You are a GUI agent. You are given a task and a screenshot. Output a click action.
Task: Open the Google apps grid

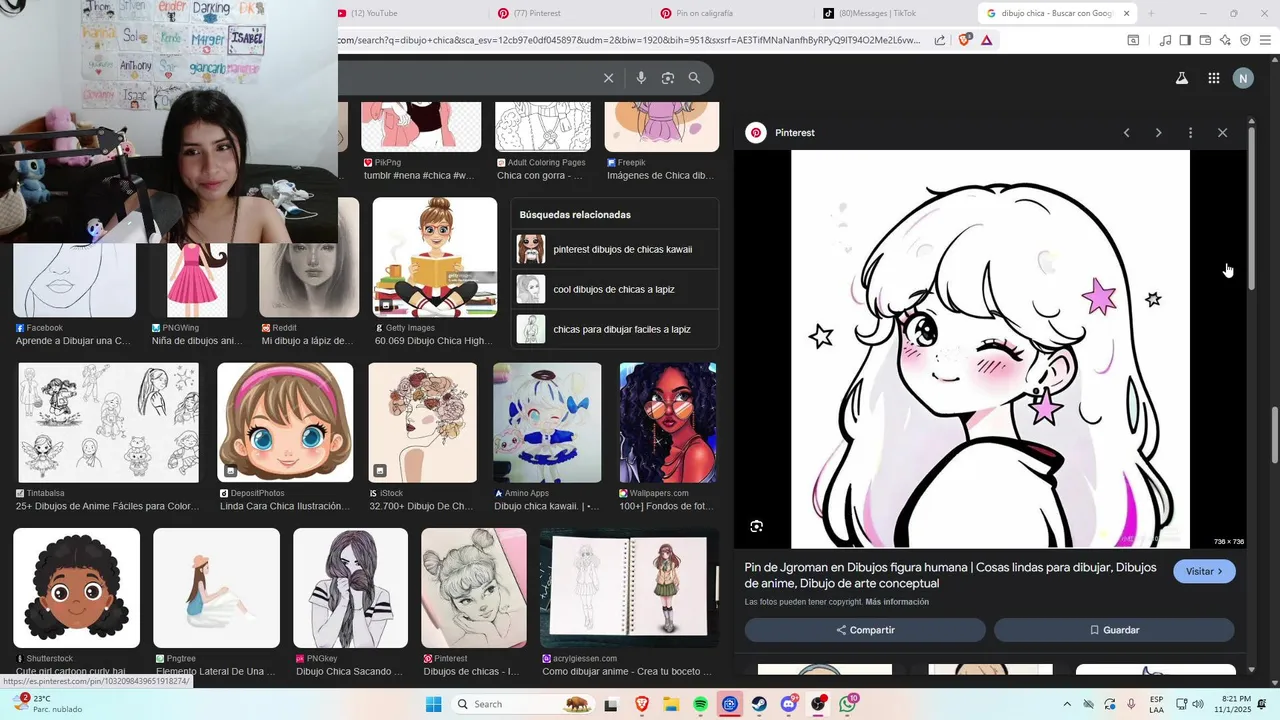tap(1213, 78)
